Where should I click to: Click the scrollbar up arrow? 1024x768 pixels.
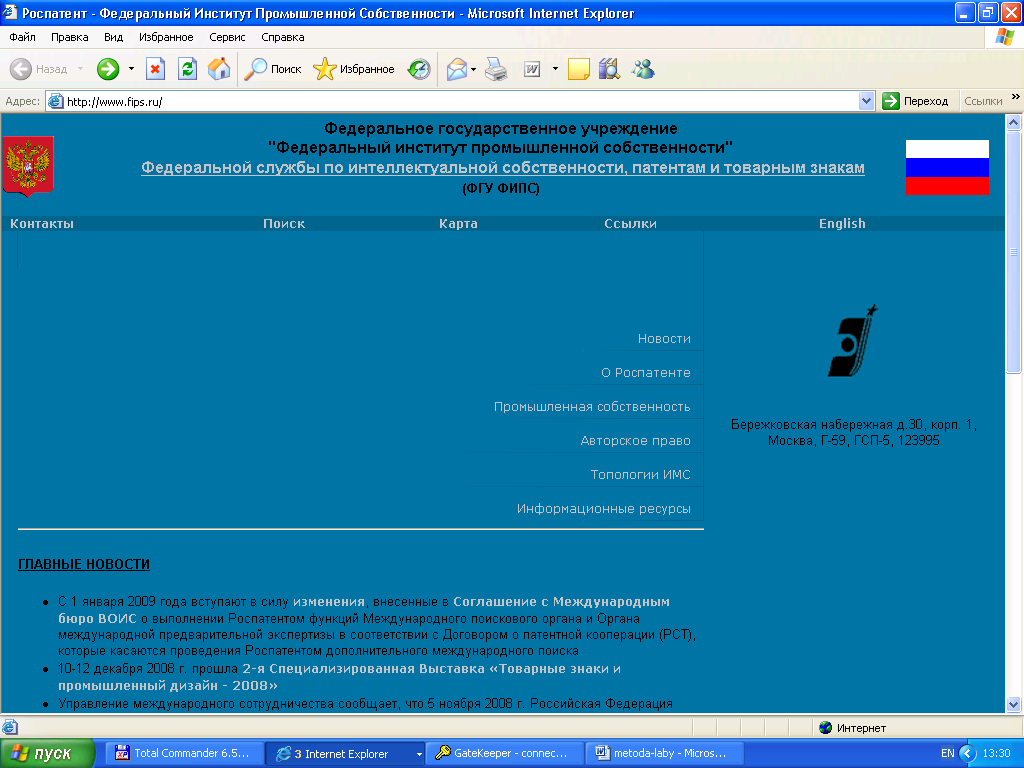click(1014, 122)
